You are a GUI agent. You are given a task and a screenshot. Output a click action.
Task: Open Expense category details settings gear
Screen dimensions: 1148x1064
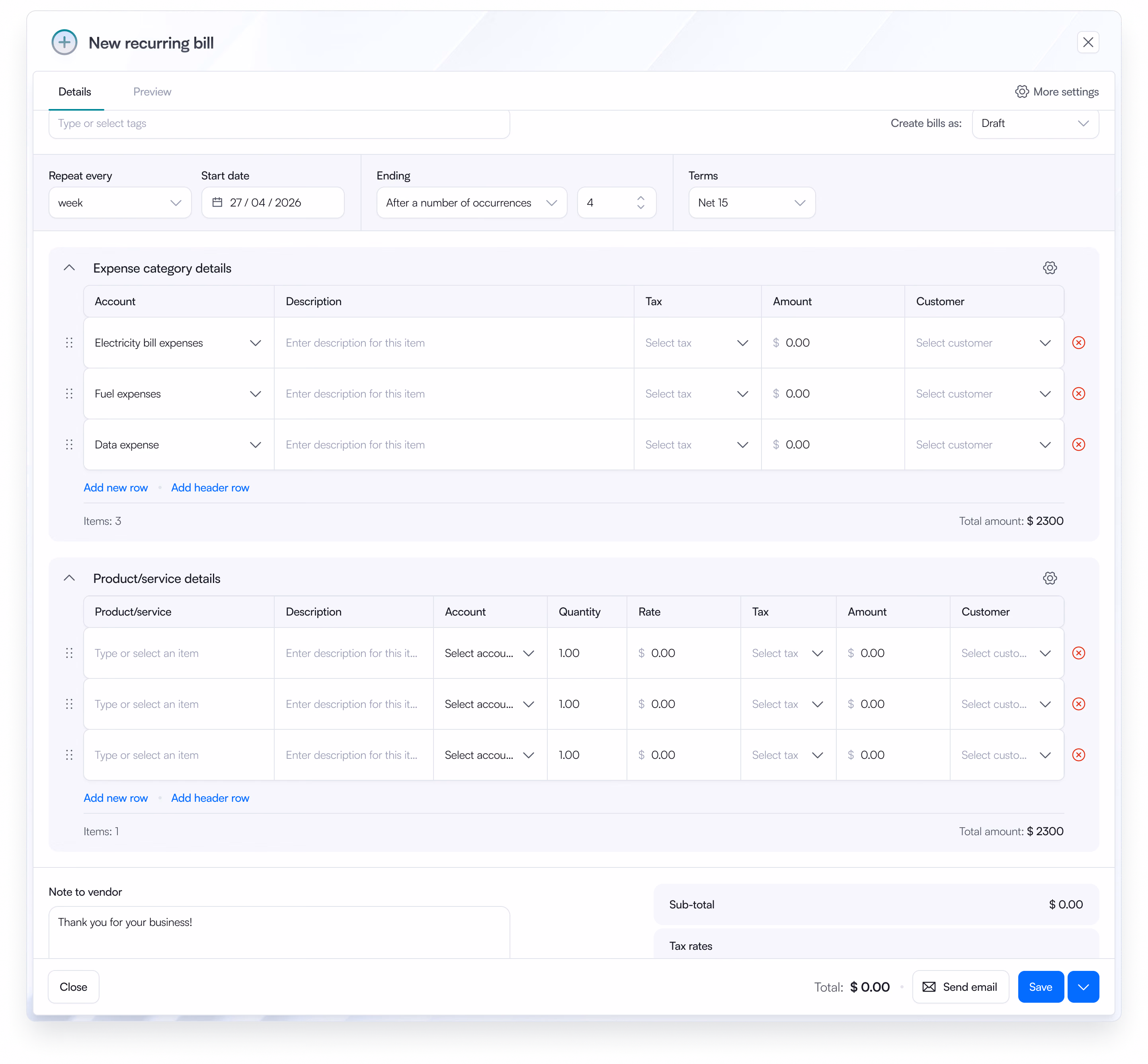(1050, 268)
